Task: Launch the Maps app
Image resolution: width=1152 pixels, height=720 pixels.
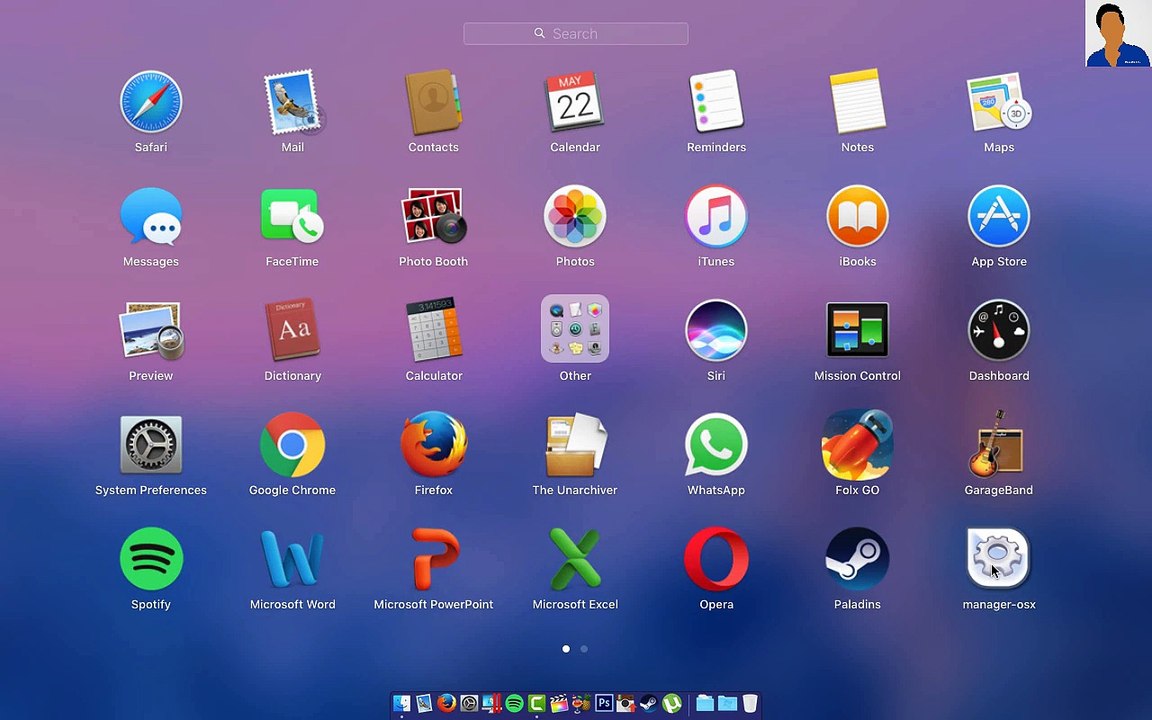Action: (x=998, y=102)
